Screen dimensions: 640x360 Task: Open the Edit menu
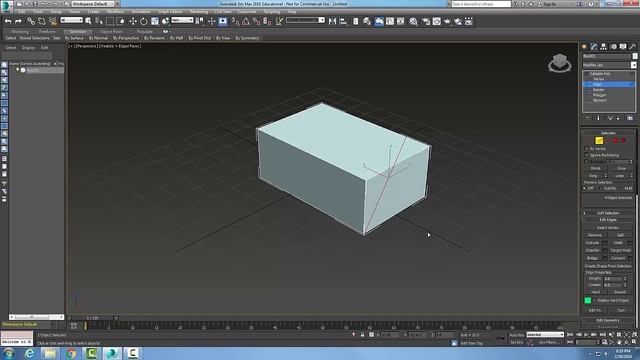(x=22, y=11)
